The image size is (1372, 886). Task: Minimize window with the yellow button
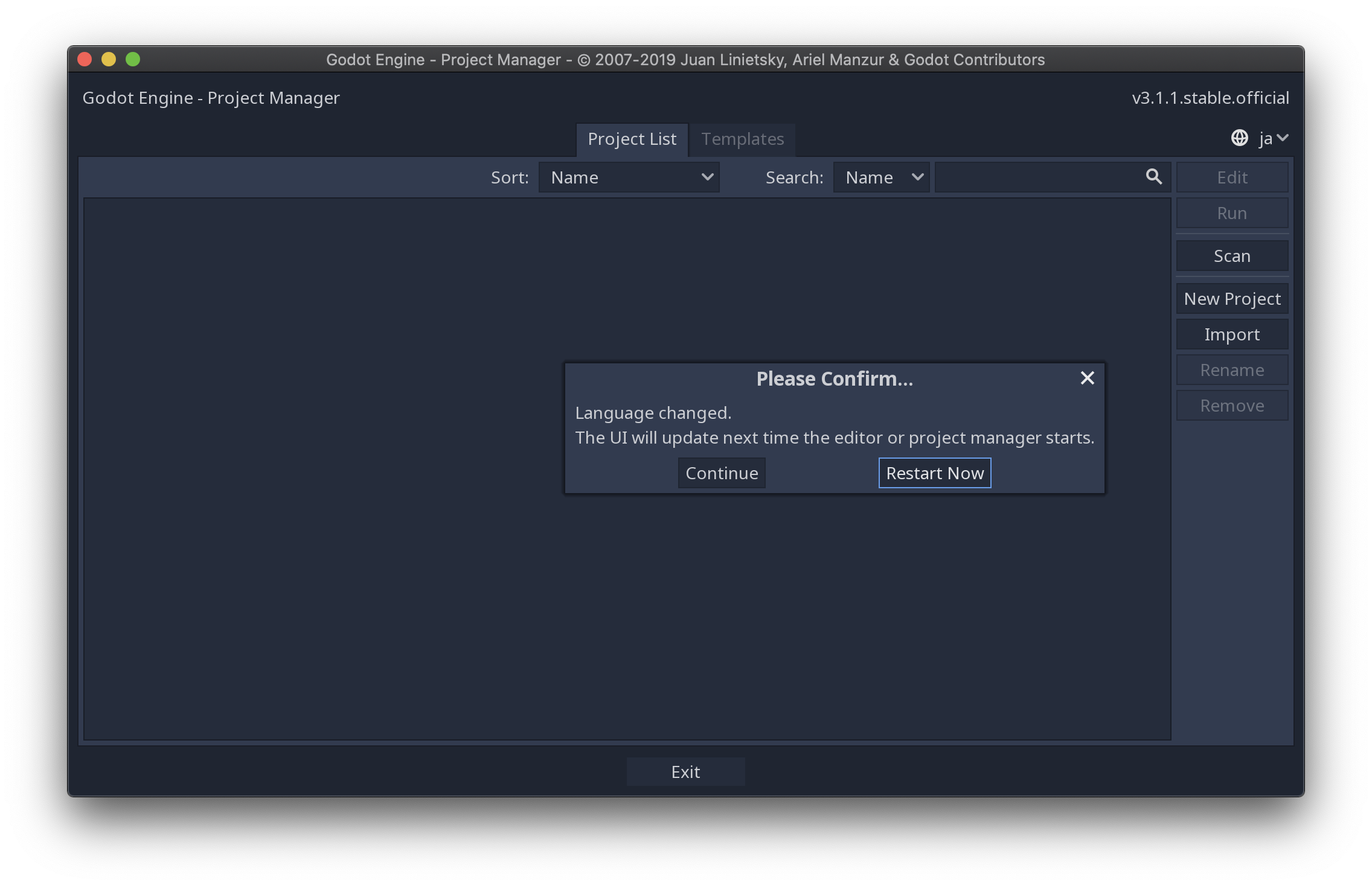coord(109,59)
